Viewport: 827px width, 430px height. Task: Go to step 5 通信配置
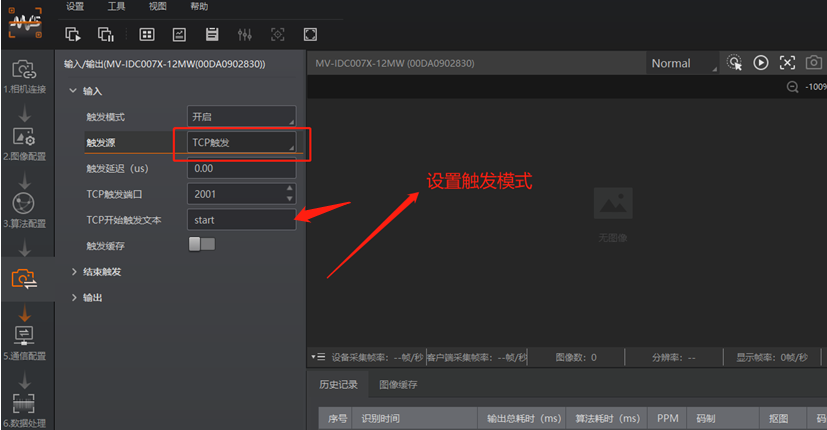pyautogui.click(x=24, y=343)
